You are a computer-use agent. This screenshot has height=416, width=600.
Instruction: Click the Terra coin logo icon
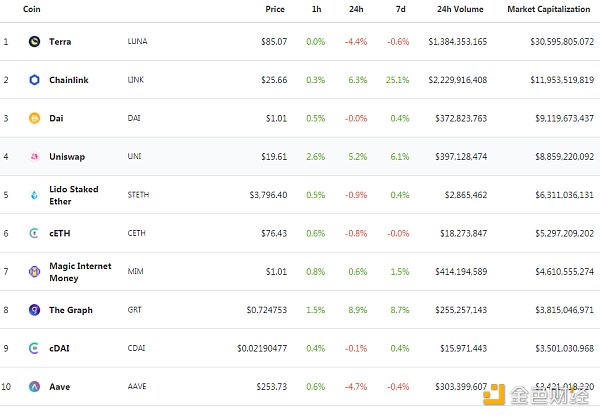35,42
